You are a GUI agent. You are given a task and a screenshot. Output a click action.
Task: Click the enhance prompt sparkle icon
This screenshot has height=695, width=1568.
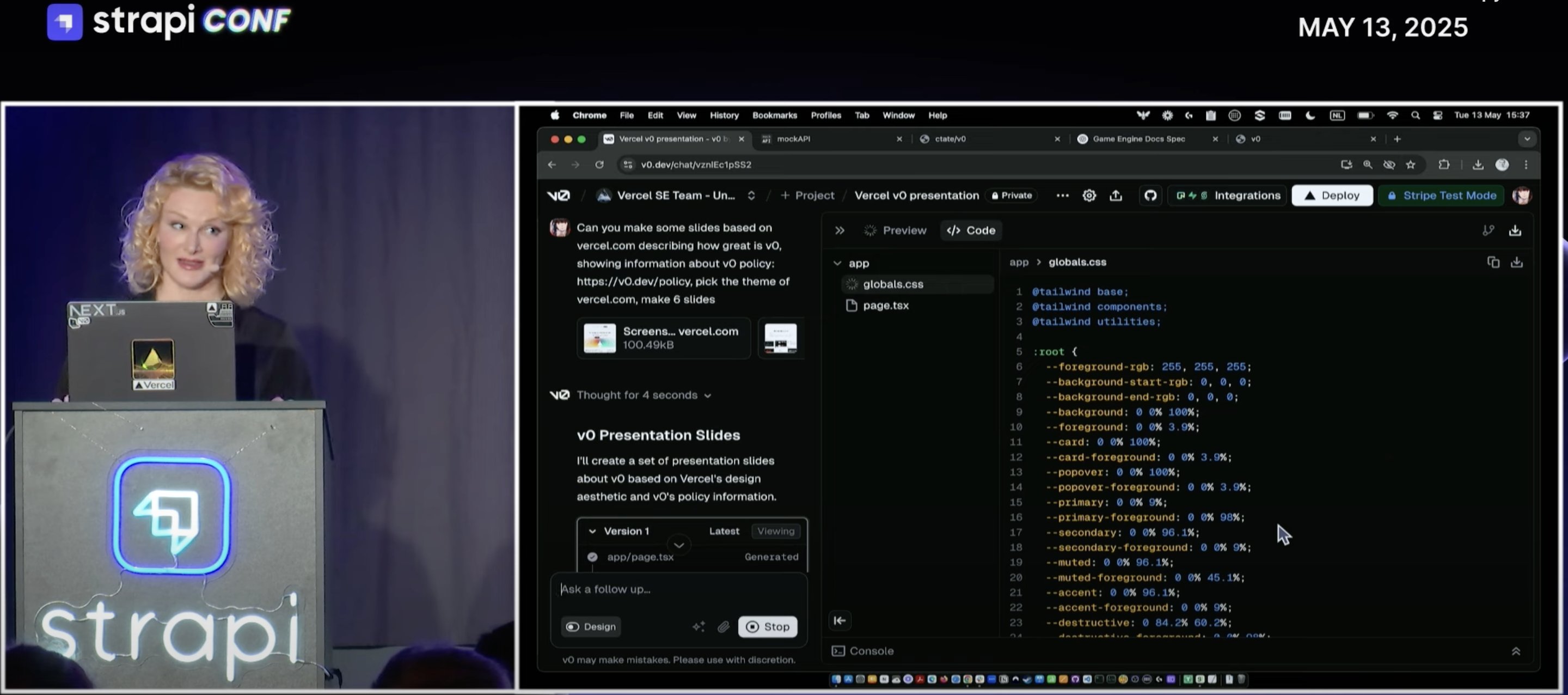pyautogui.click(x=698, y=626)
